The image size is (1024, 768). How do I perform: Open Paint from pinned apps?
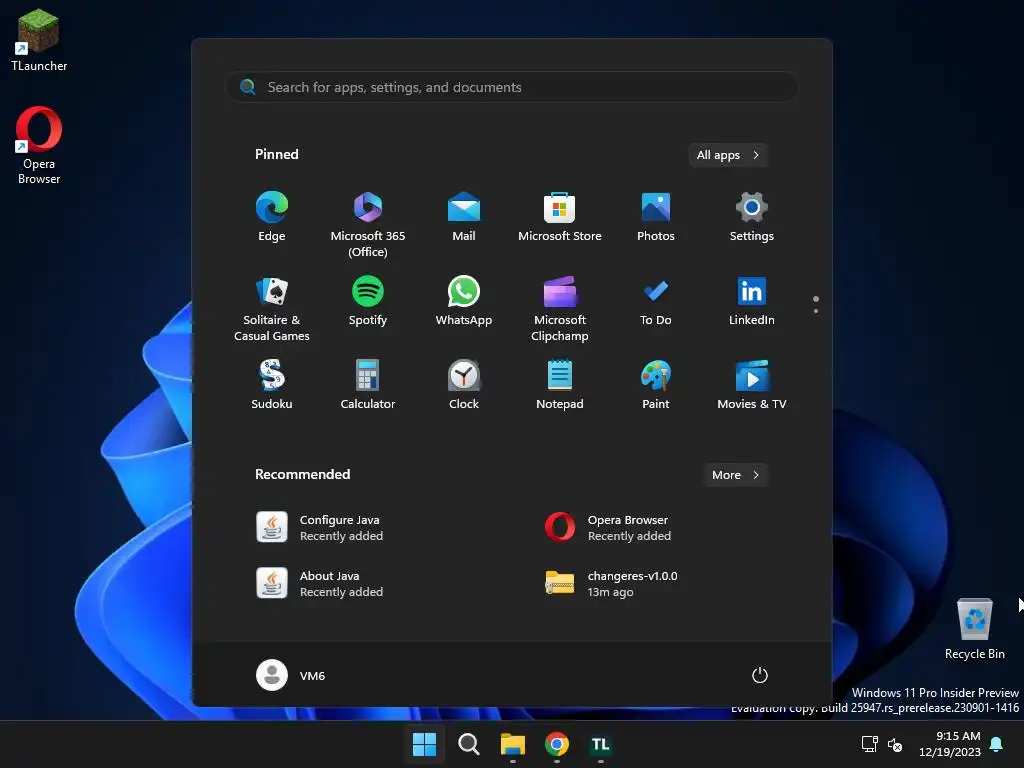[656, 385]
